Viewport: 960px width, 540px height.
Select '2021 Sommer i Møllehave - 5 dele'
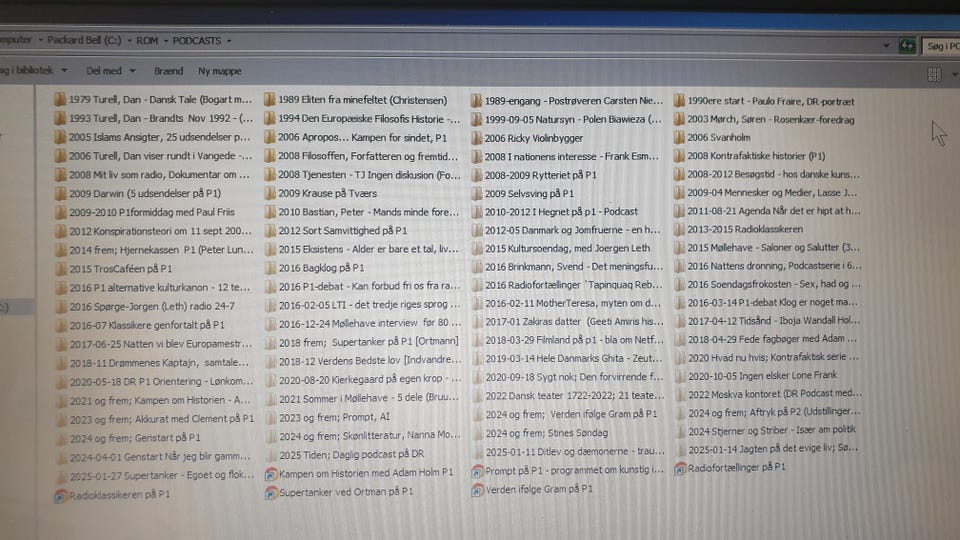(362, 398)
